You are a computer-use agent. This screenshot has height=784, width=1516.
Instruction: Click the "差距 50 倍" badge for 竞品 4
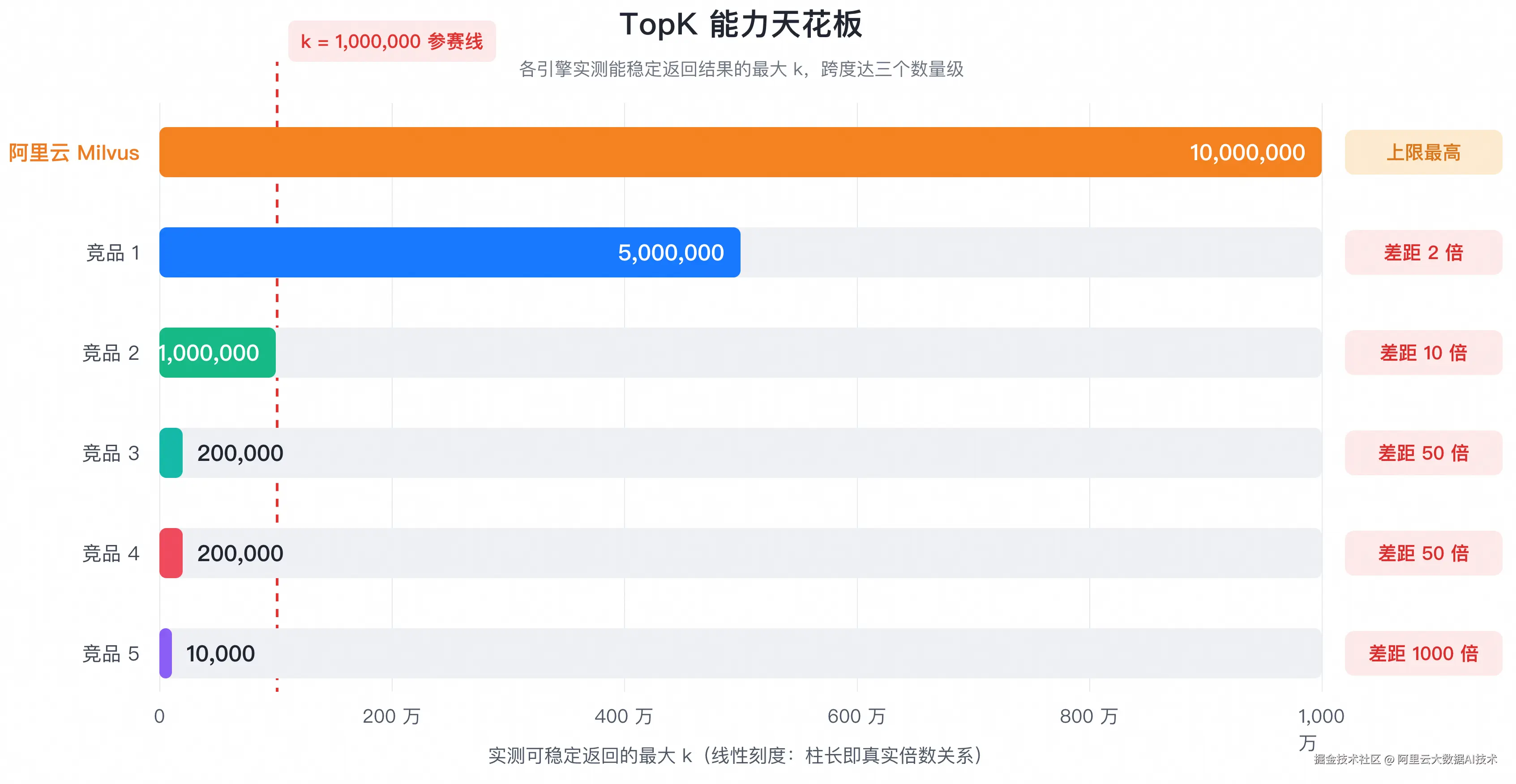[x=1424, y=553]
